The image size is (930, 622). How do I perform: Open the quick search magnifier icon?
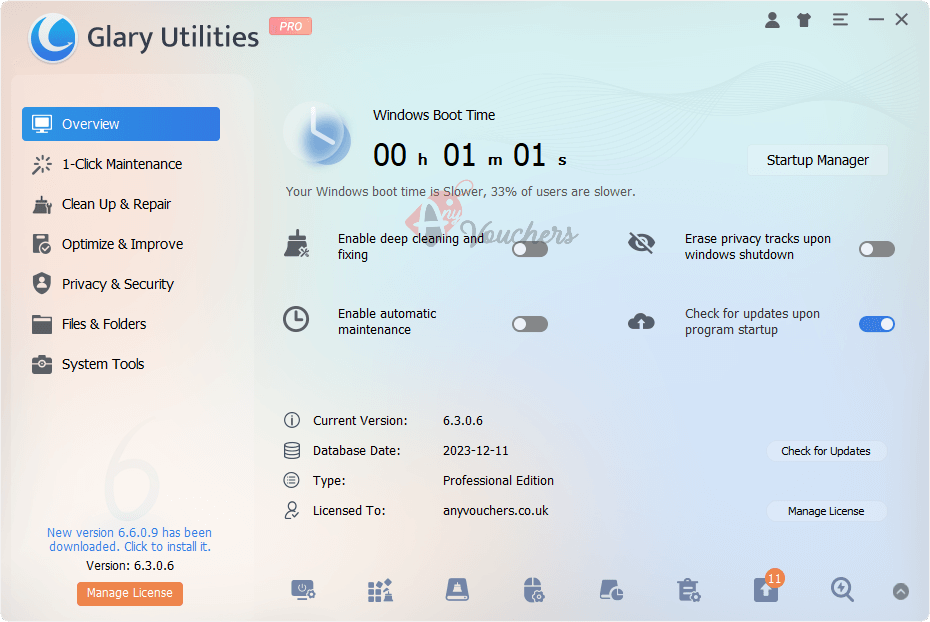[842, 591]
